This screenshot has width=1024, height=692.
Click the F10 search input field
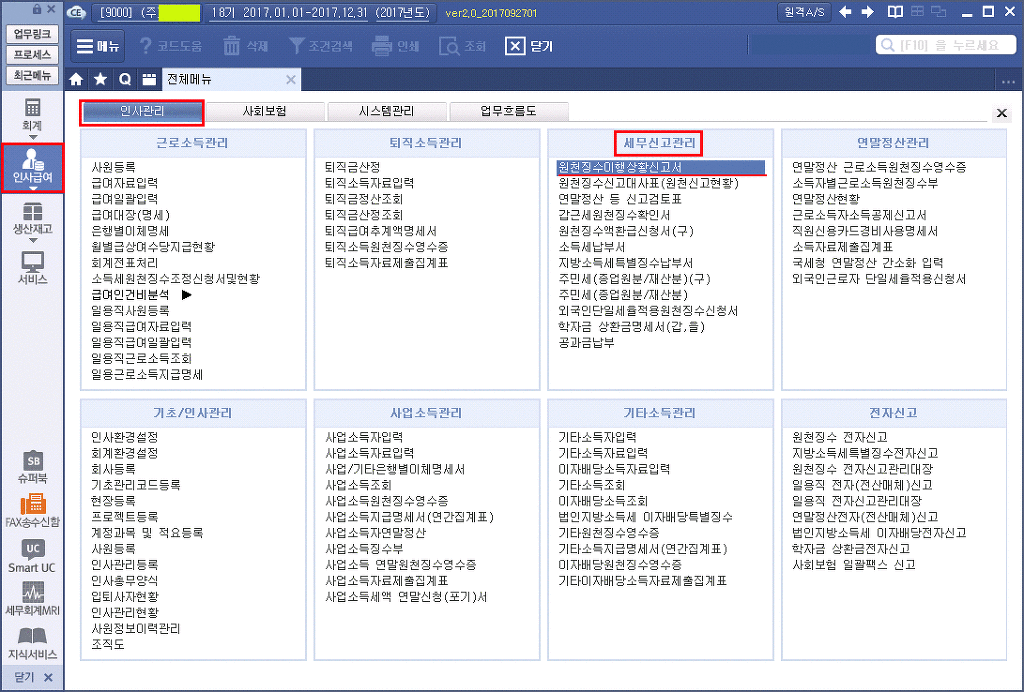(945, 45)
